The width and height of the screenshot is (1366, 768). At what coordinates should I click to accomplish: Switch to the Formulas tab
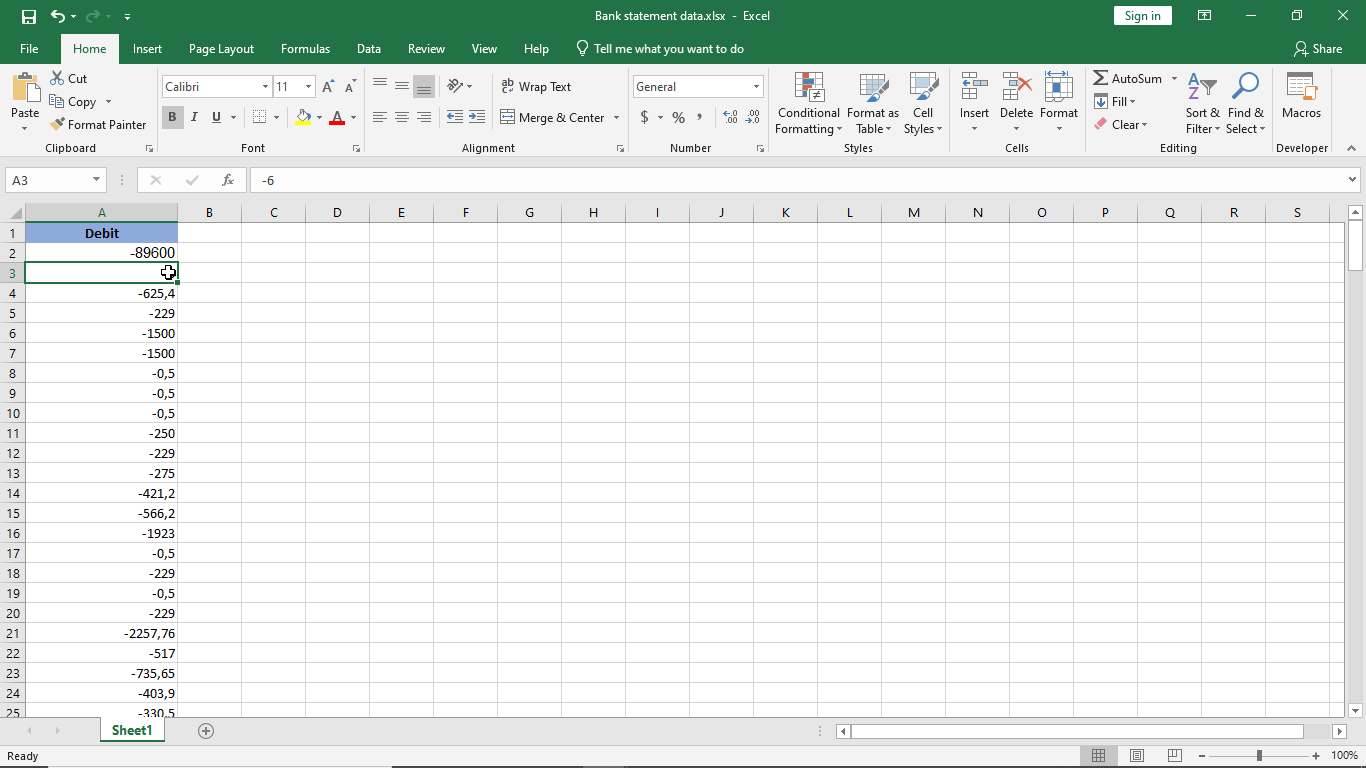(305, 48)
